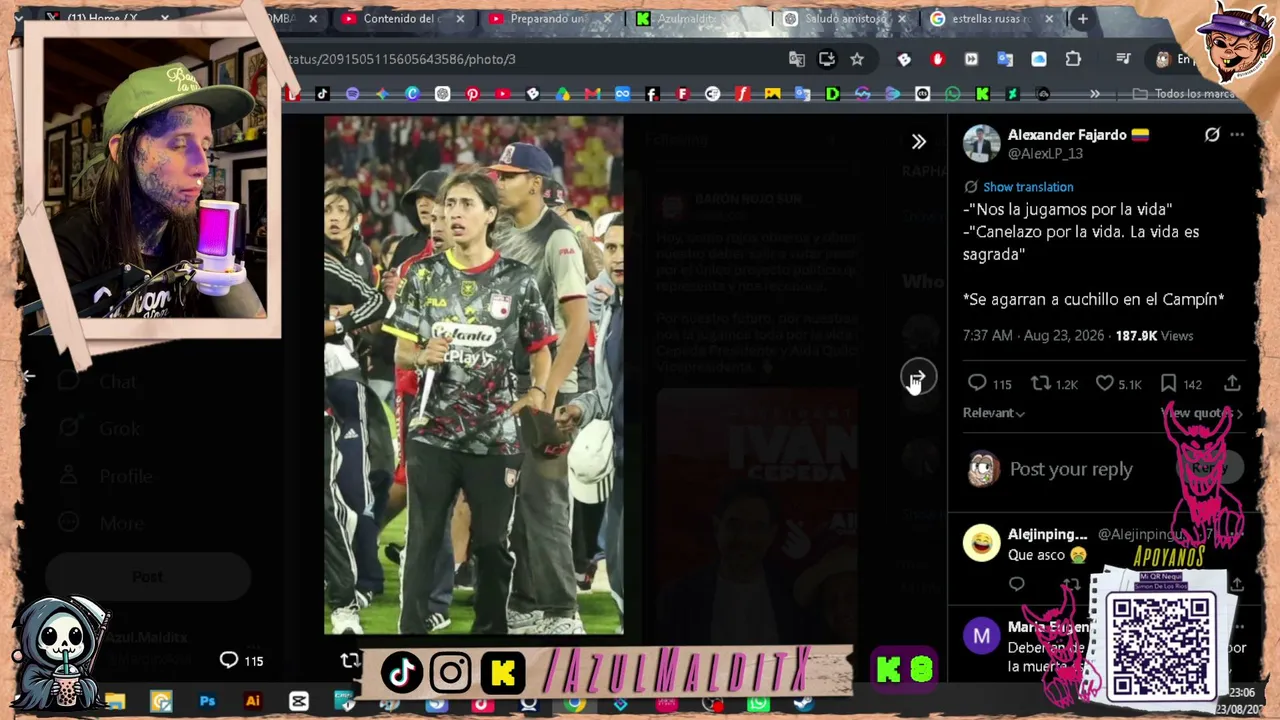Viewport: 1280px width, 720px height.
Task: Bookmark this page with the star icon
Action: point(857,59)
